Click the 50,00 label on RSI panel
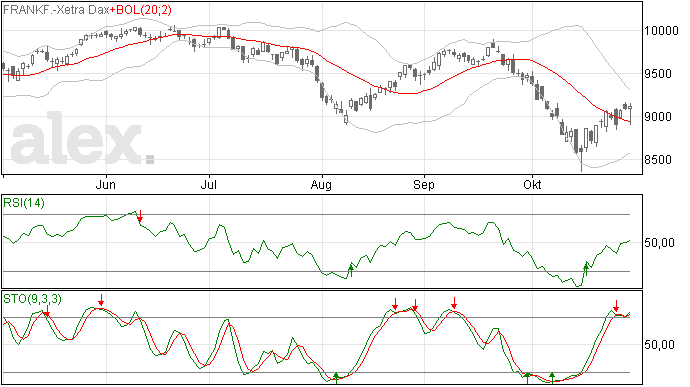 click(x=659, y=243)
